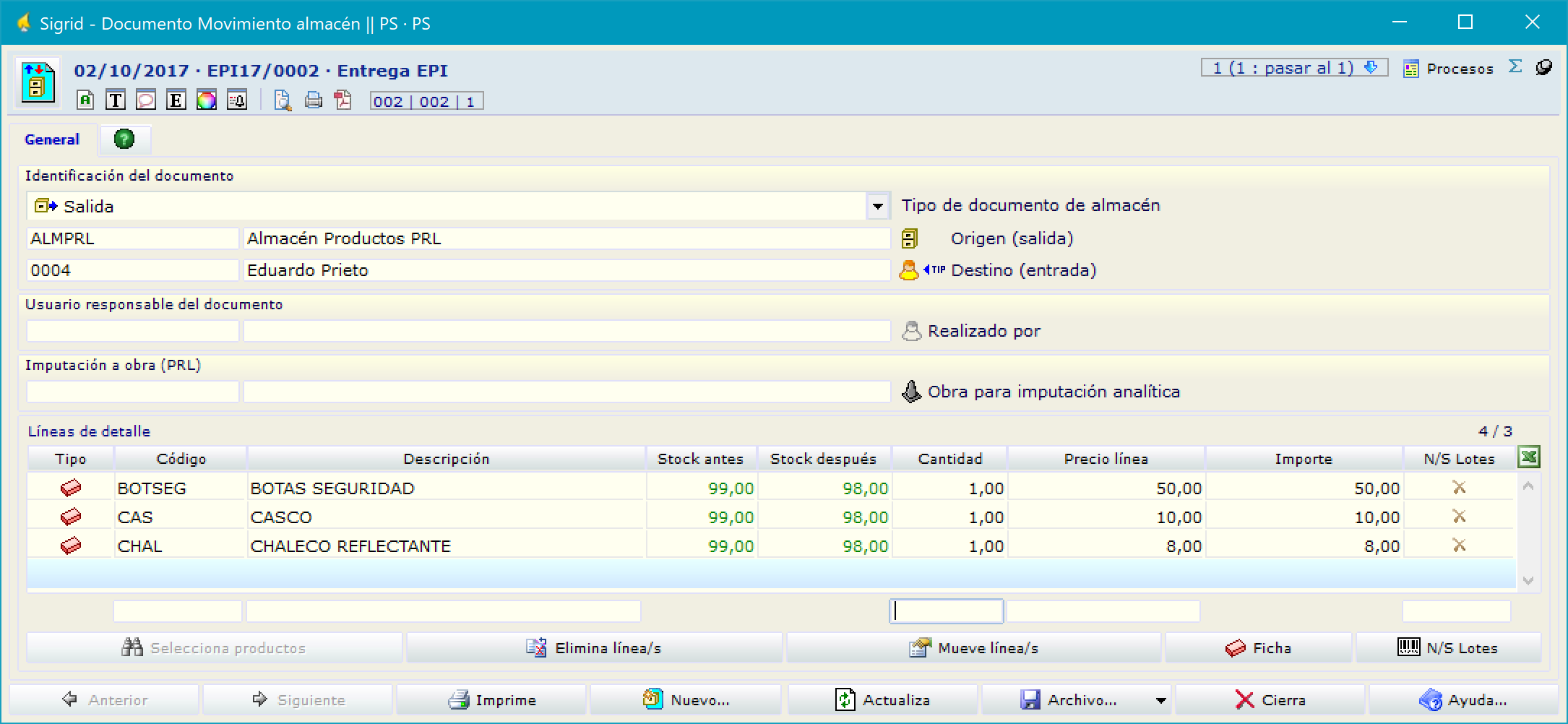The height and width of the screenshot is (724, 1568).
Task: Click the detail list scrollbar up arrow
Action: point(1528,486)
